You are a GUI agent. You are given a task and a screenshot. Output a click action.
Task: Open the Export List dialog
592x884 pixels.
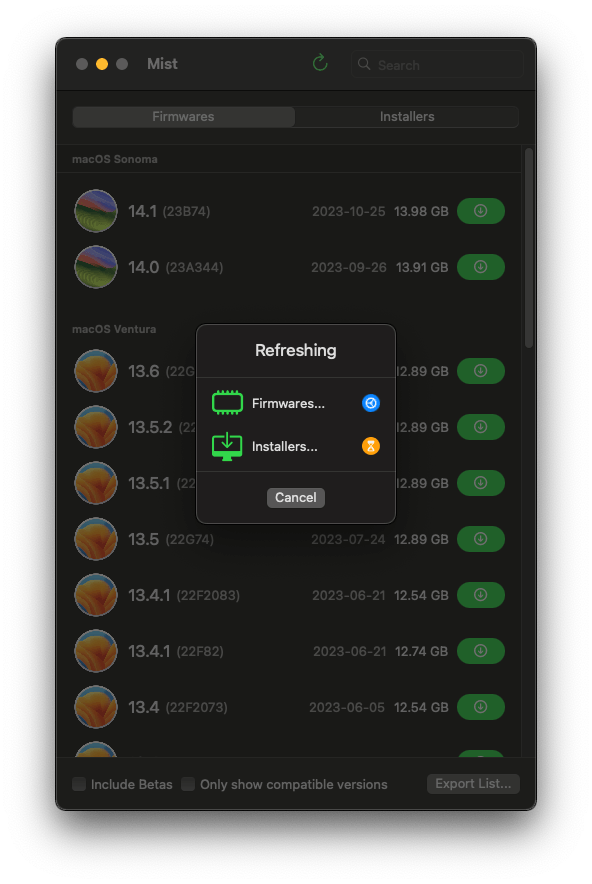pos(473,784)
